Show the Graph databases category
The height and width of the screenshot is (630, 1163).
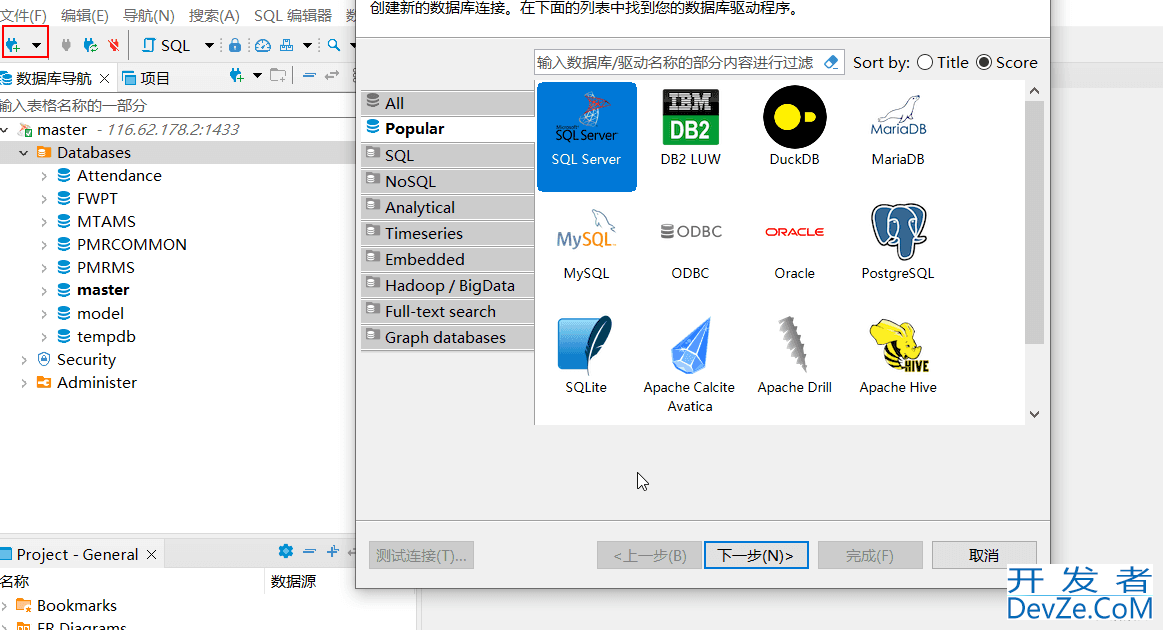447,337
